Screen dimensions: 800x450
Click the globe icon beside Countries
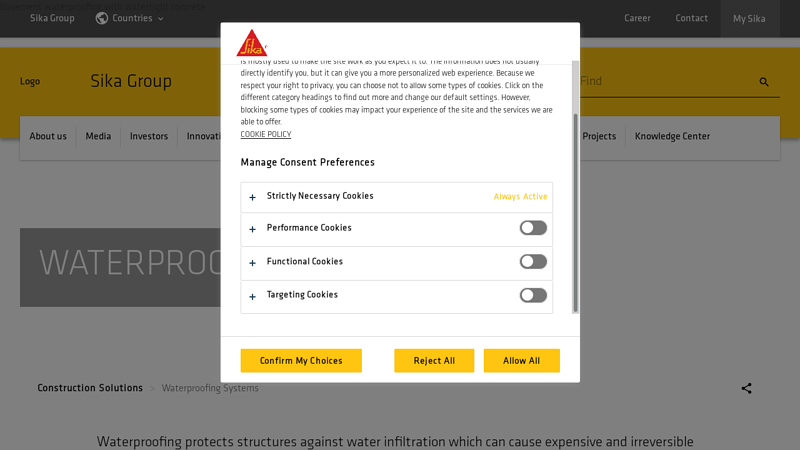(102, 18)
